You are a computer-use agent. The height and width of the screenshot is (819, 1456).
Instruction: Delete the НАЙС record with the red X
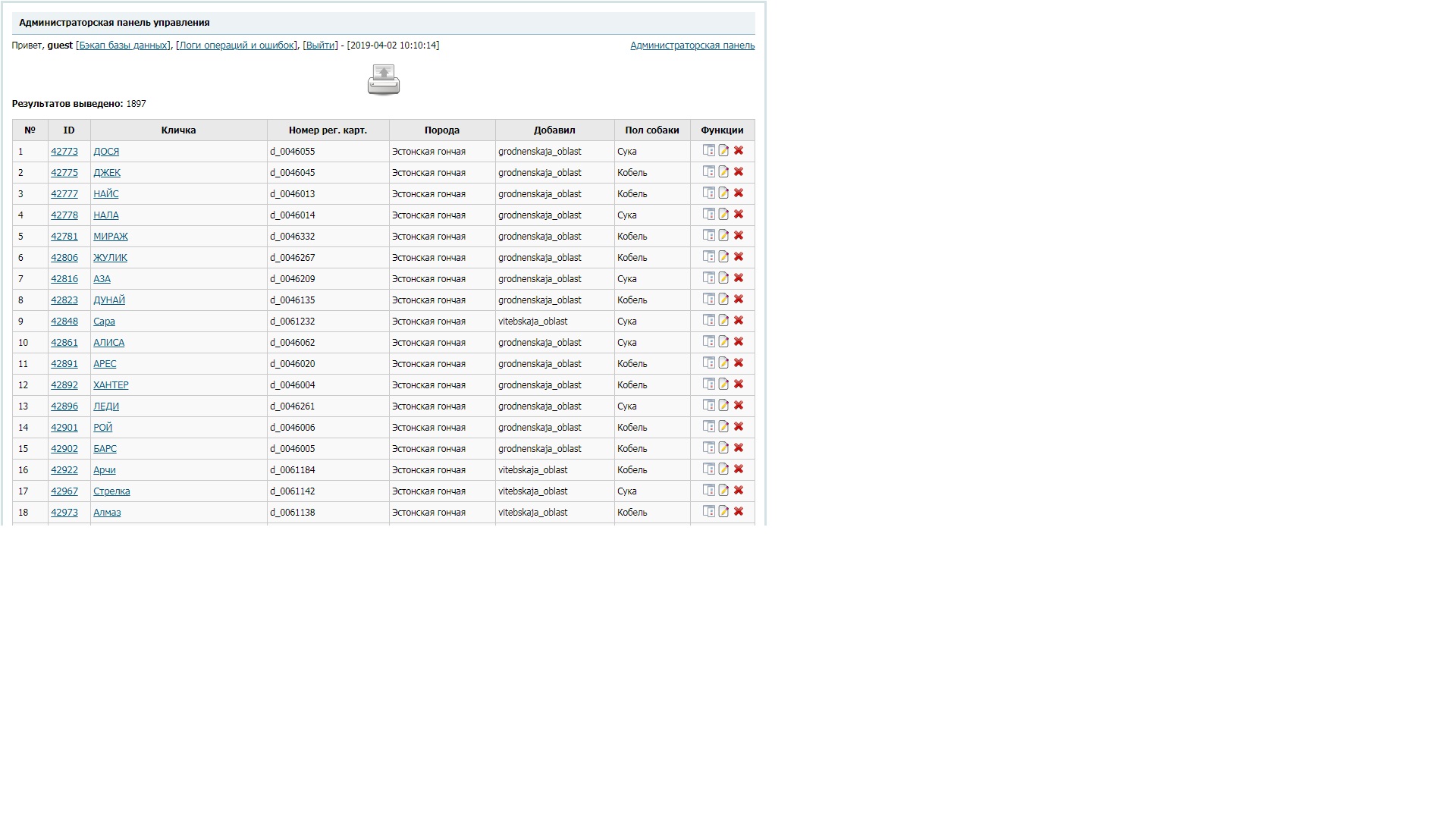(739, 193)
